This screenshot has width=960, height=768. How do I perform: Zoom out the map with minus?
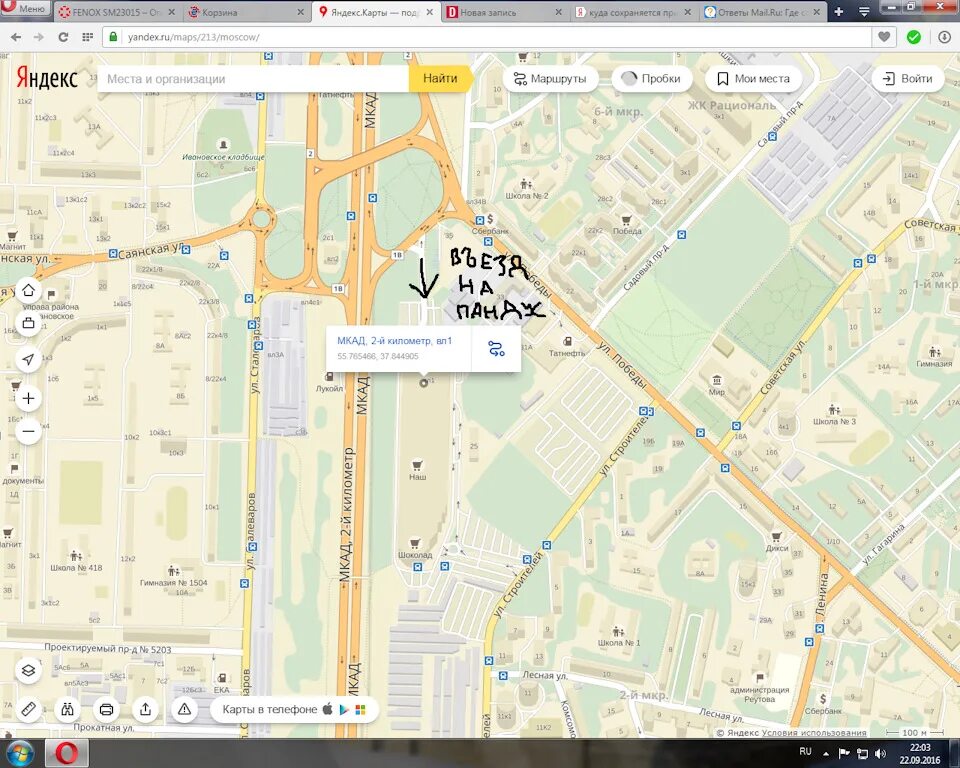[28, 431]
